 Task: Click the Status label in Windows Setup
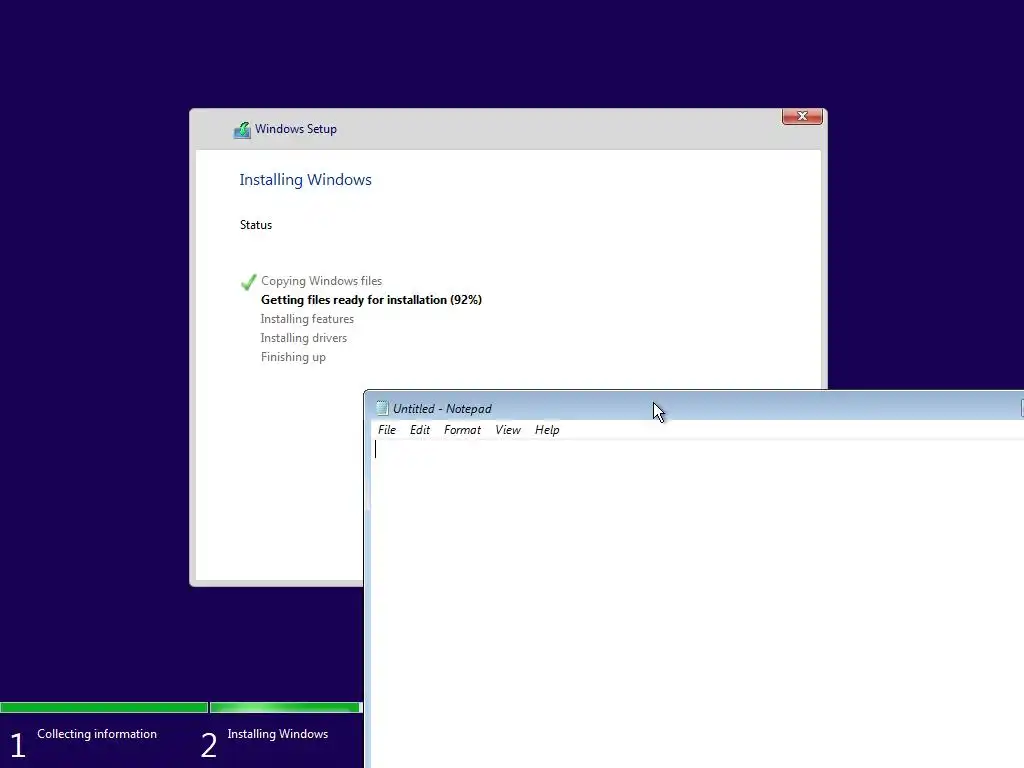pyautogui.click(x=255, y=225)
